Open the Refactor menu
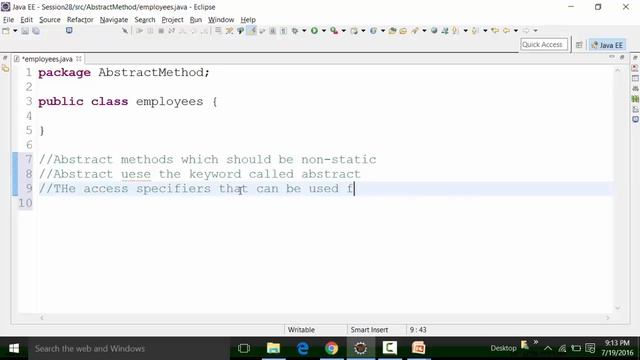The width and height of the screenshot is (640, 360). tap(80, 20)
